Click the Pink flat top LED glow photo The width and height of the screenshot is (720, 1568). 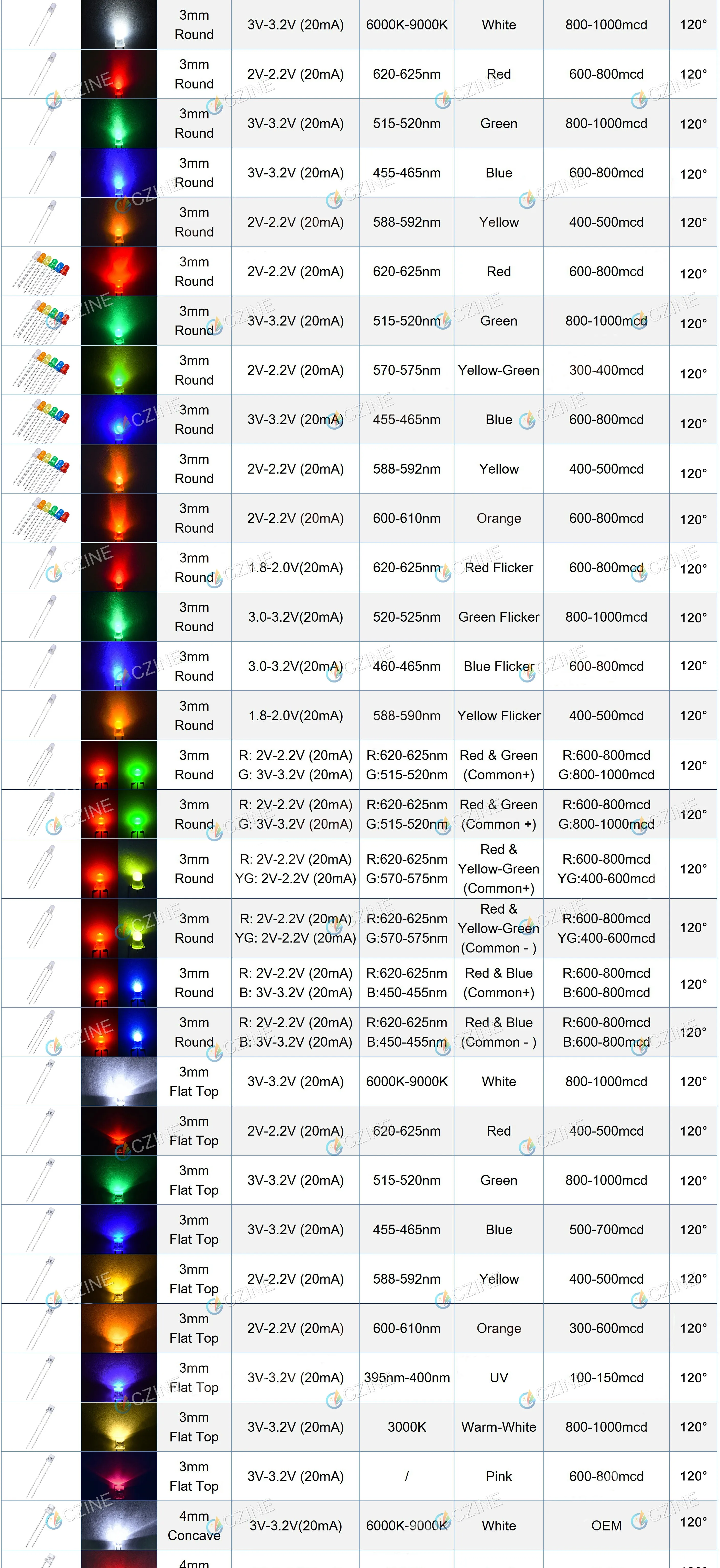[x=119, y=1476]
